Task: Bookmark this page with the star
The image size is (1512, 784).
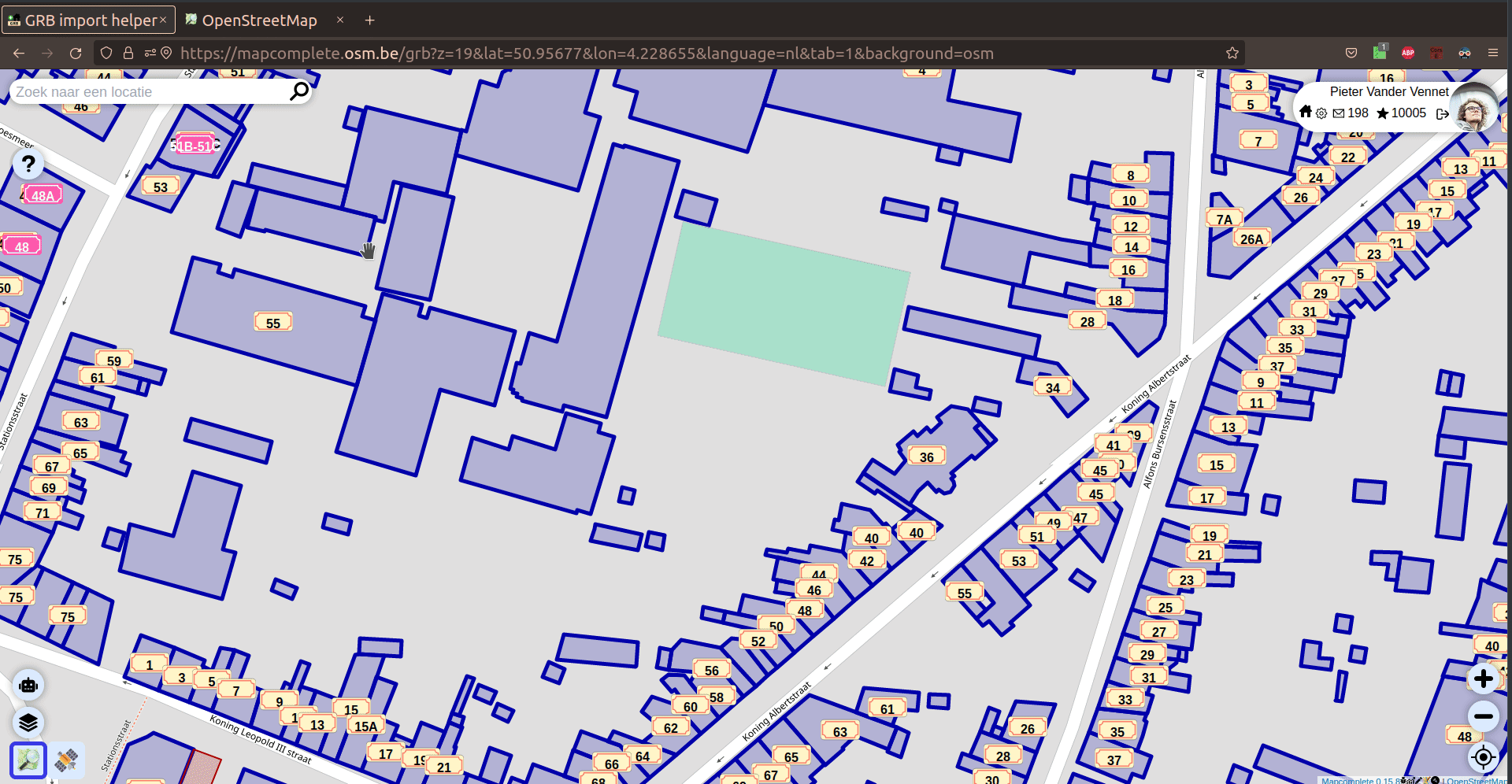Action: click(x=1232, y=53)
